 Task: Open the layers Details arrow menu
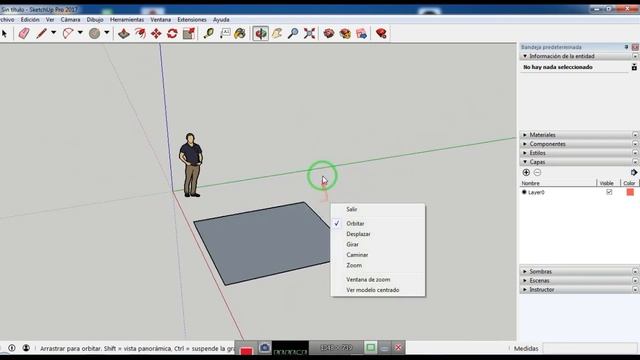(633, 173)
